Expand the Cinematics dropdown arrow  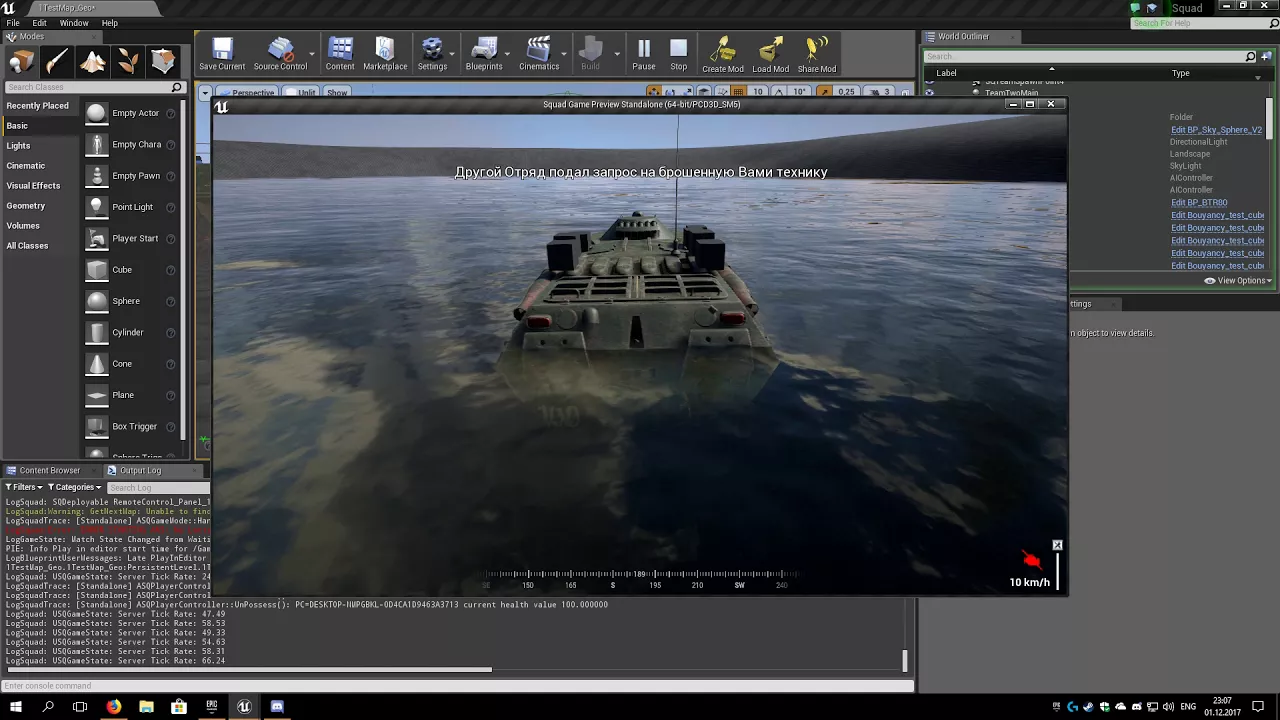coord(565,54)
